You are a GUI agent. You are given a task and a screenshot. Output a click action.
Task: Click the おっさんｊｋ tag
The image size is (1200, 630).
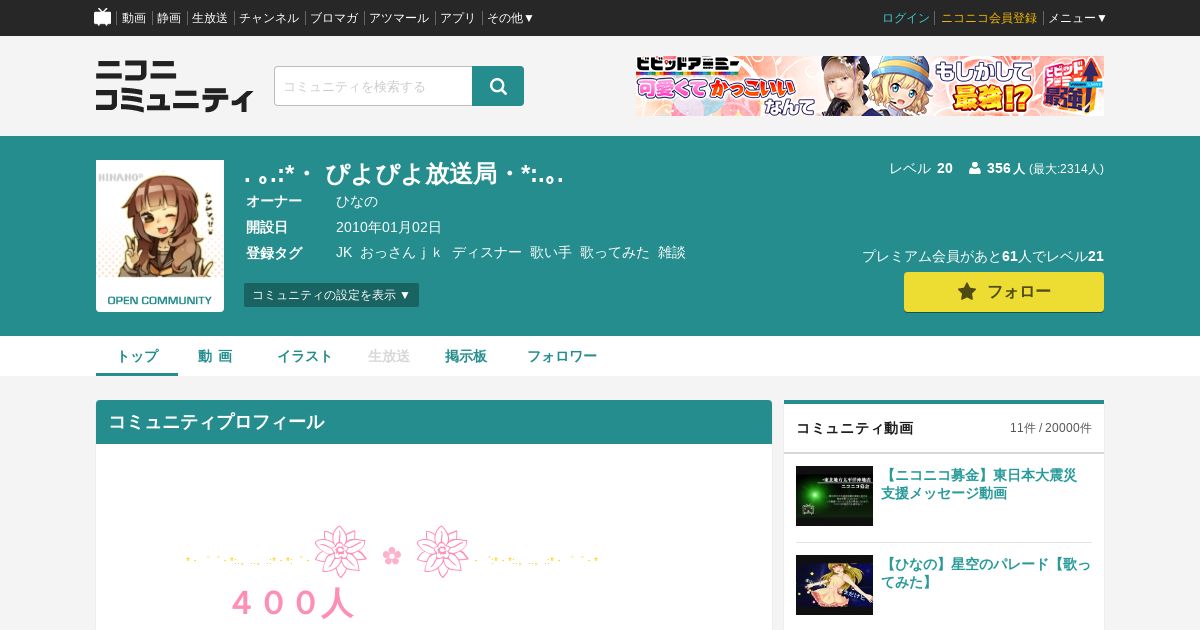pyautogui.click(x=402, y=253)
